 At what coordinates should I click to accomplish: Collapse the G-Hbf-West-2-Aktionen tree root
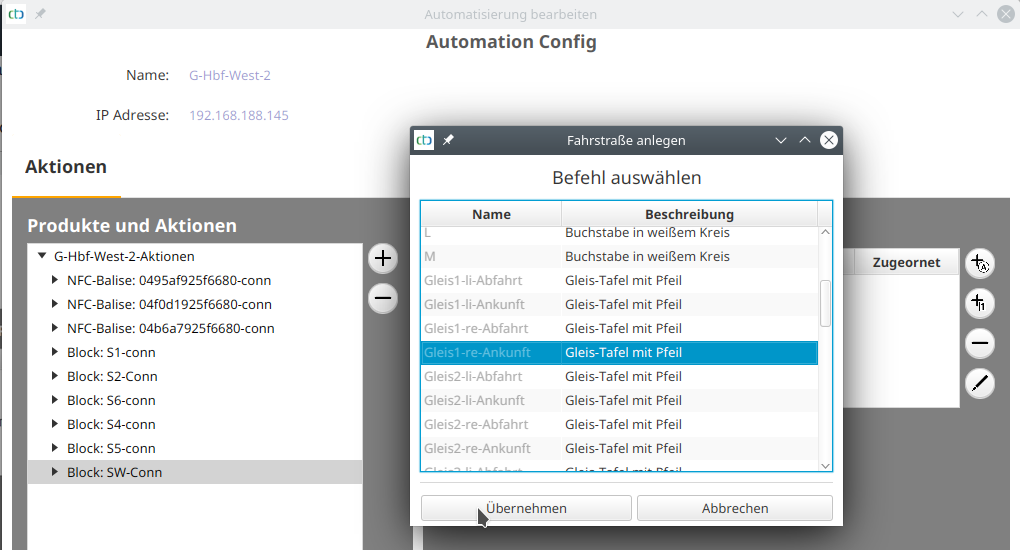pyautogui.click(x=42, y=256)
